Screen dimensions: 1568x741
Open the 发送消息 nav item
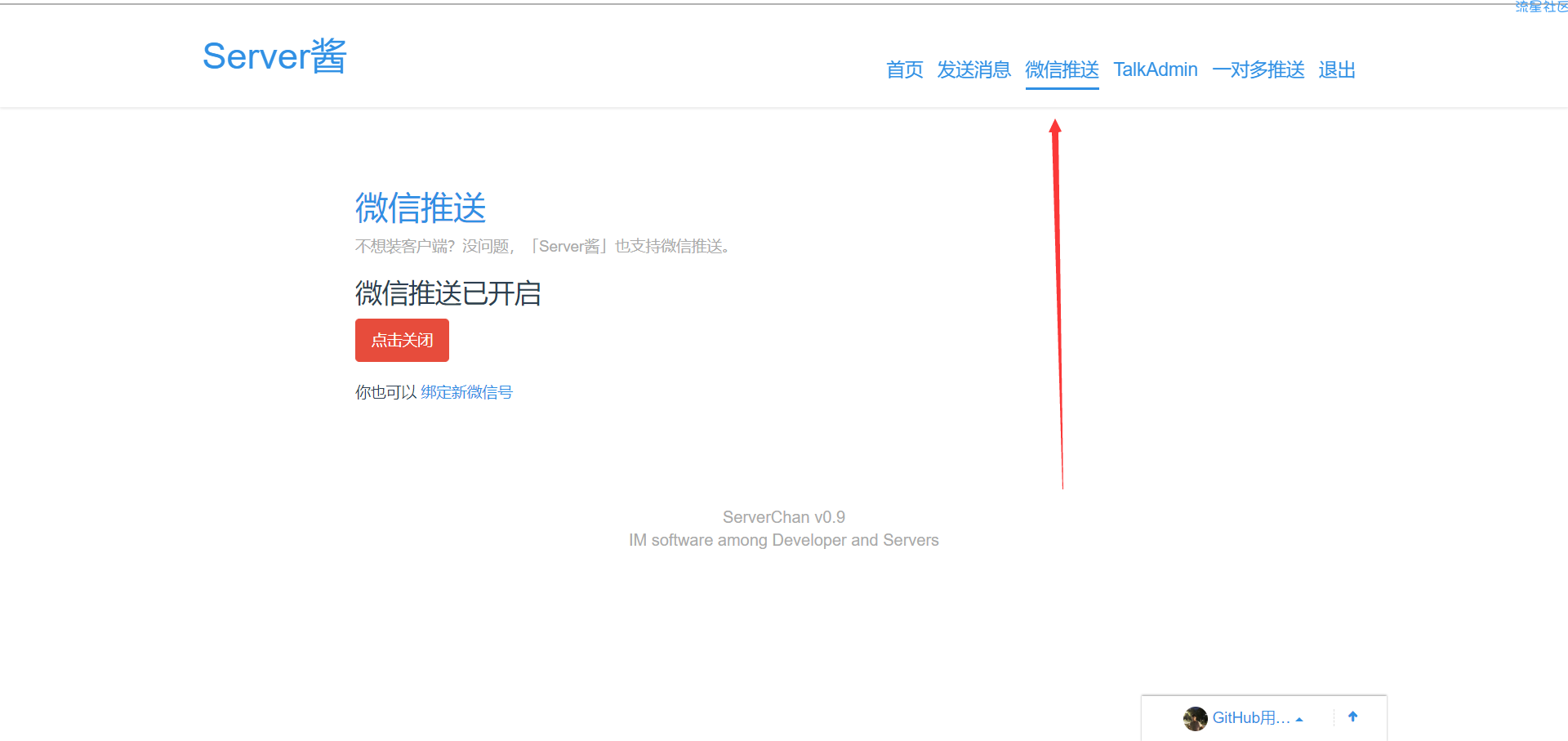tap(973, 70)
